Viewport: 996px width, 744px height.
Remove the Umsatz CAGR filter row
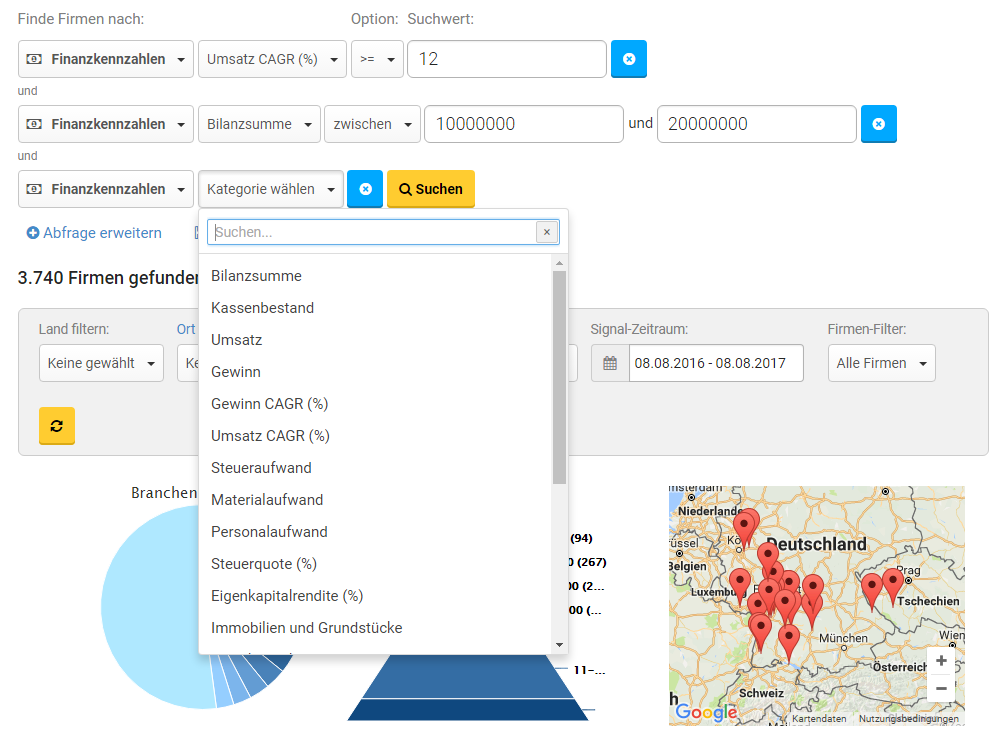click(x=628, y=59)
